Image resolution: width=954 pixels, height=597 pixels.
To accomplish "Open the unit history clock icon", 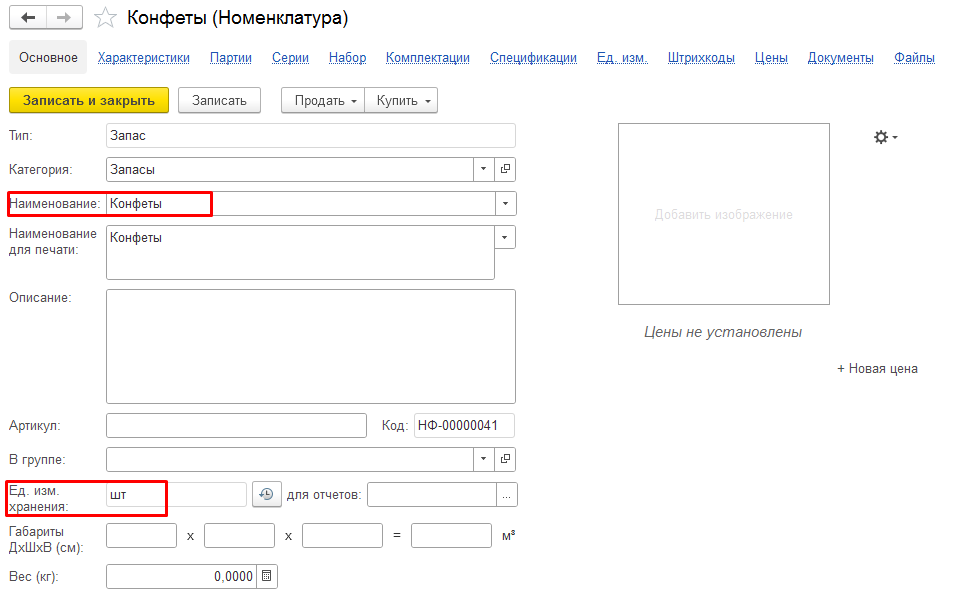I will click(266, 494).
